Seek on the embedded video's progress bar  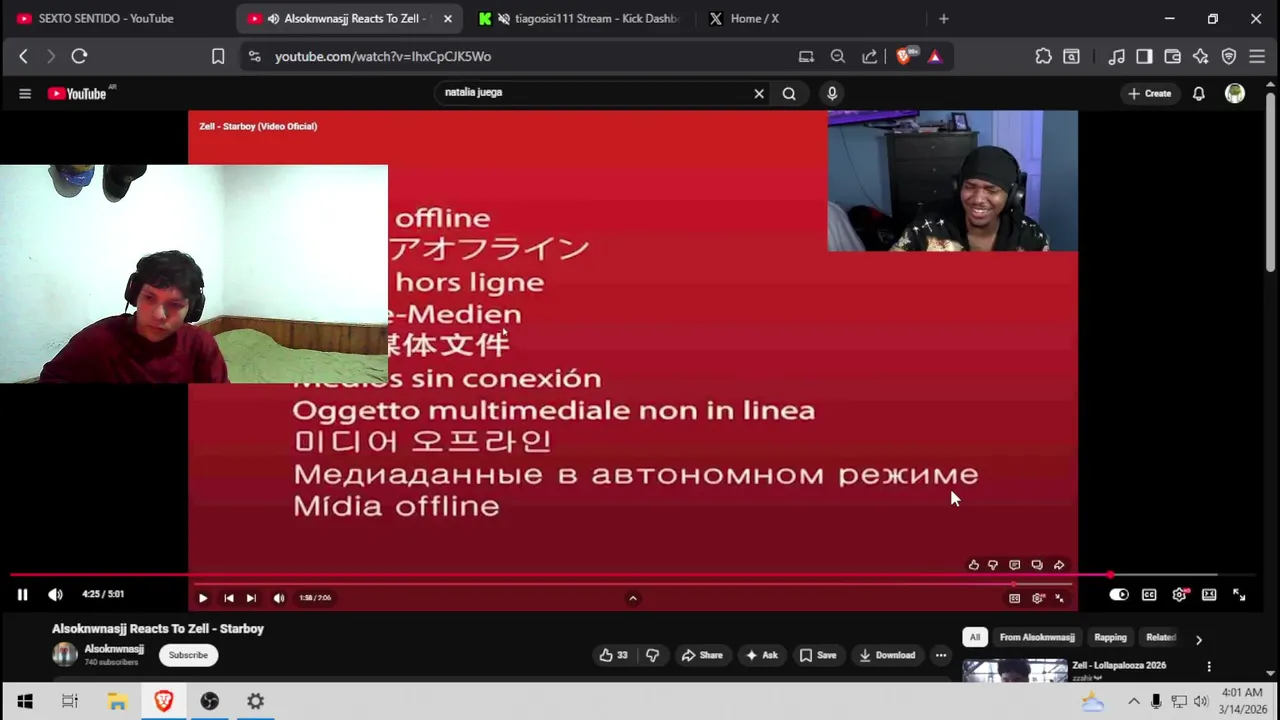click(632, 584)
